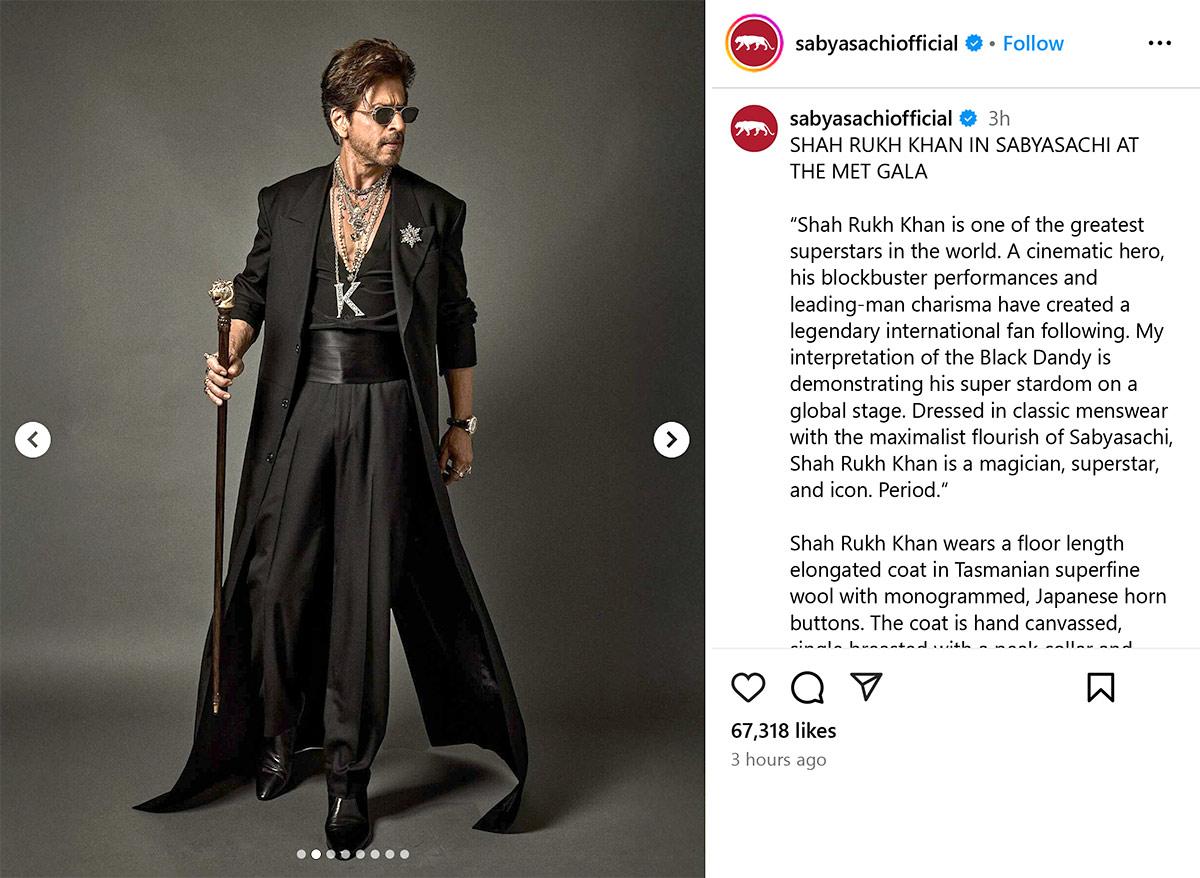This screenshot has width=1200, height=878.
Task: Open comments with the speech bubble icon
Action: 807,687
